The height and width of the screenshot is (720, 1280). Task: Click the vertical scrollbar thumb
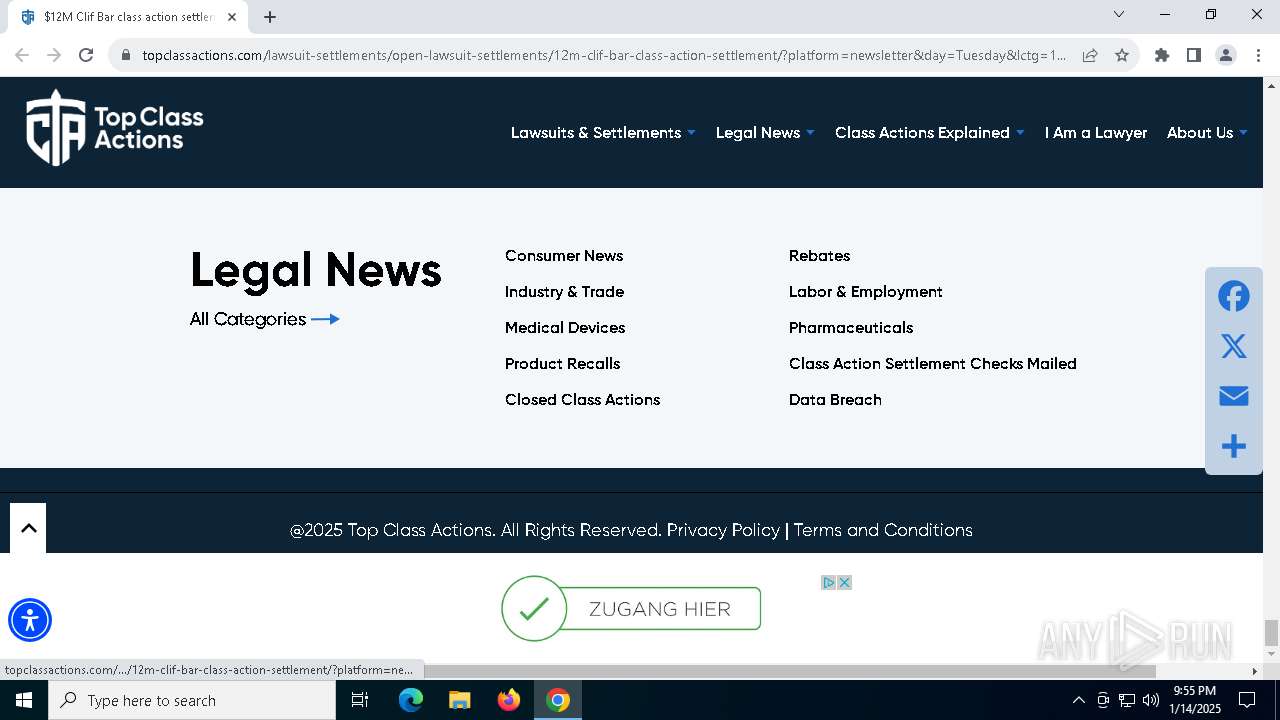(1271, 632)
